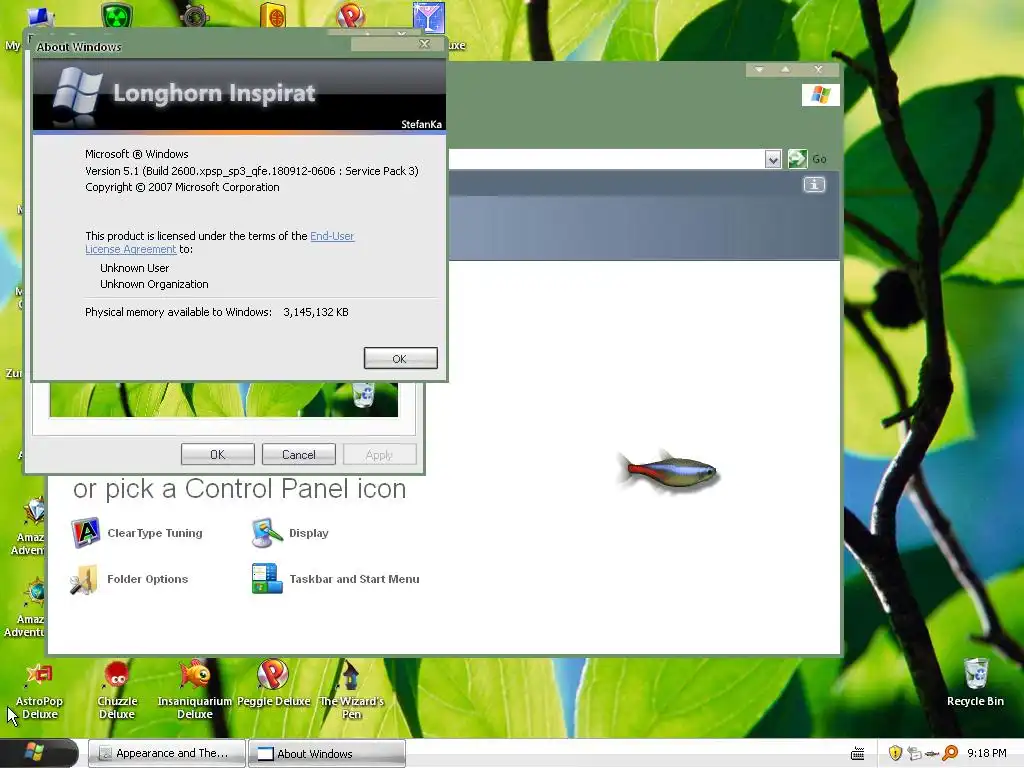Select the Recycle Bin desktop icon
This screenshot has width=1024, height=768.
(x=975, y=683)
